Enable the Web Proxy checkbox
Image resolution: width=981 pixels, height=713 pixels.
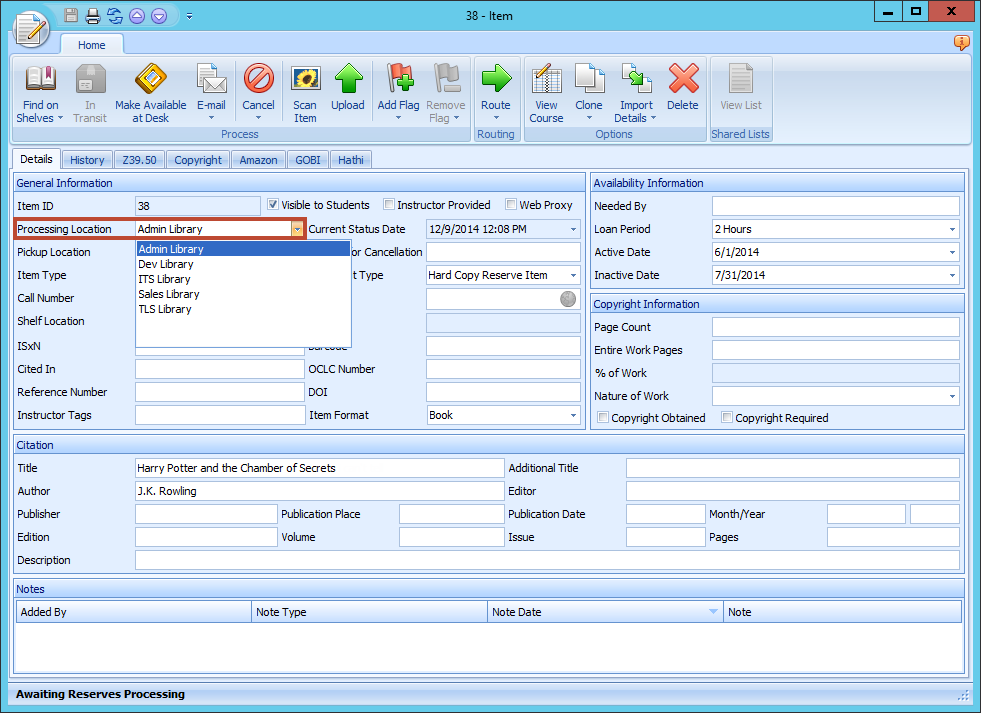512,205
